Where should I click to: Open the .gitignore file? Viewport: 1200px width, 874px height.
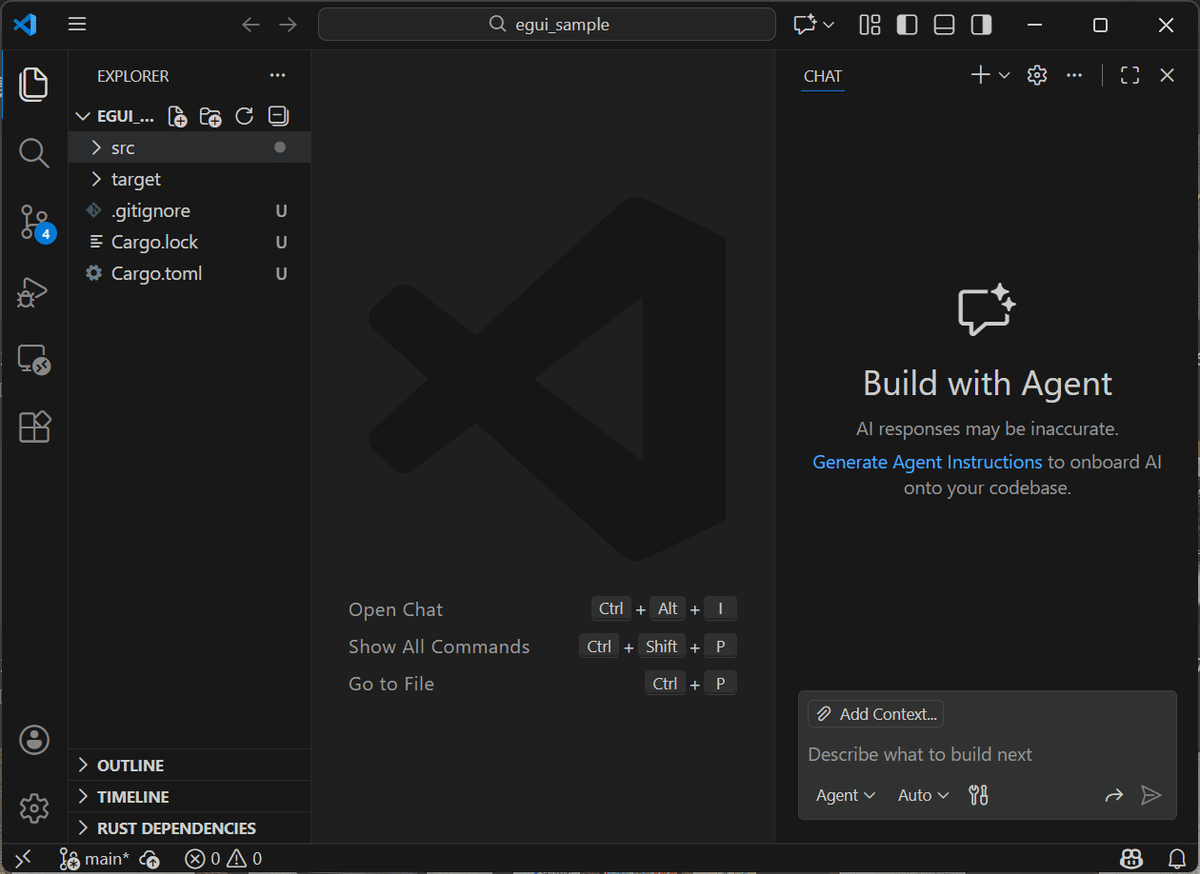pos(190,211)
